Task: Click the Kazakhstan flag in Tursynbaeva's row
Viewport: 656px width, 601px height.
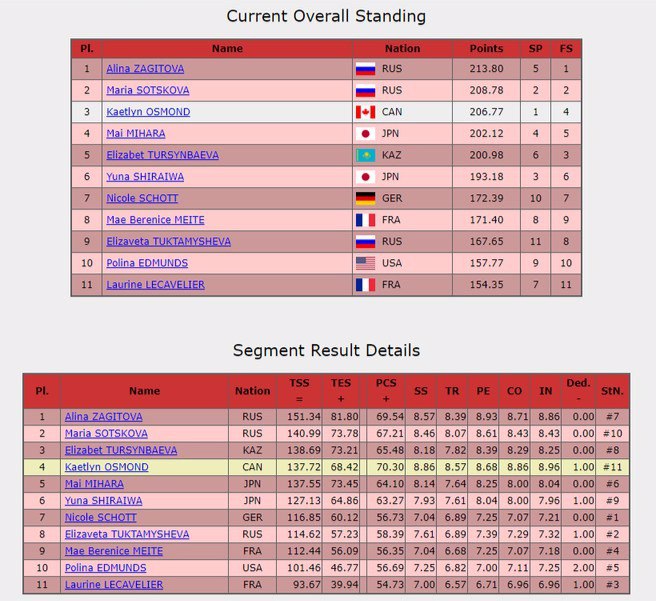Action: point(365,156)
